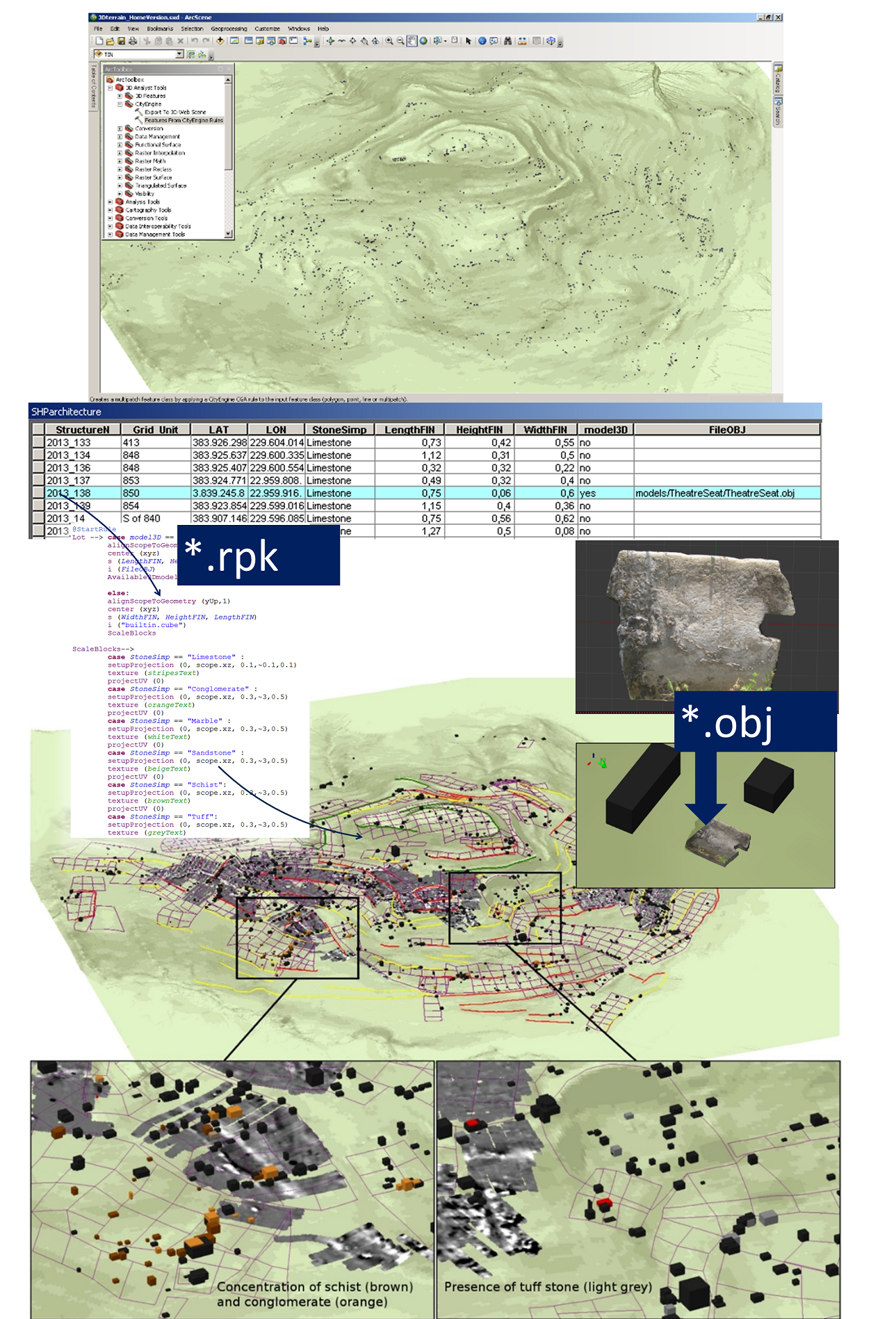Open the File menu
The height and width of the screenshot is (1319, 896).
[98, 29]
